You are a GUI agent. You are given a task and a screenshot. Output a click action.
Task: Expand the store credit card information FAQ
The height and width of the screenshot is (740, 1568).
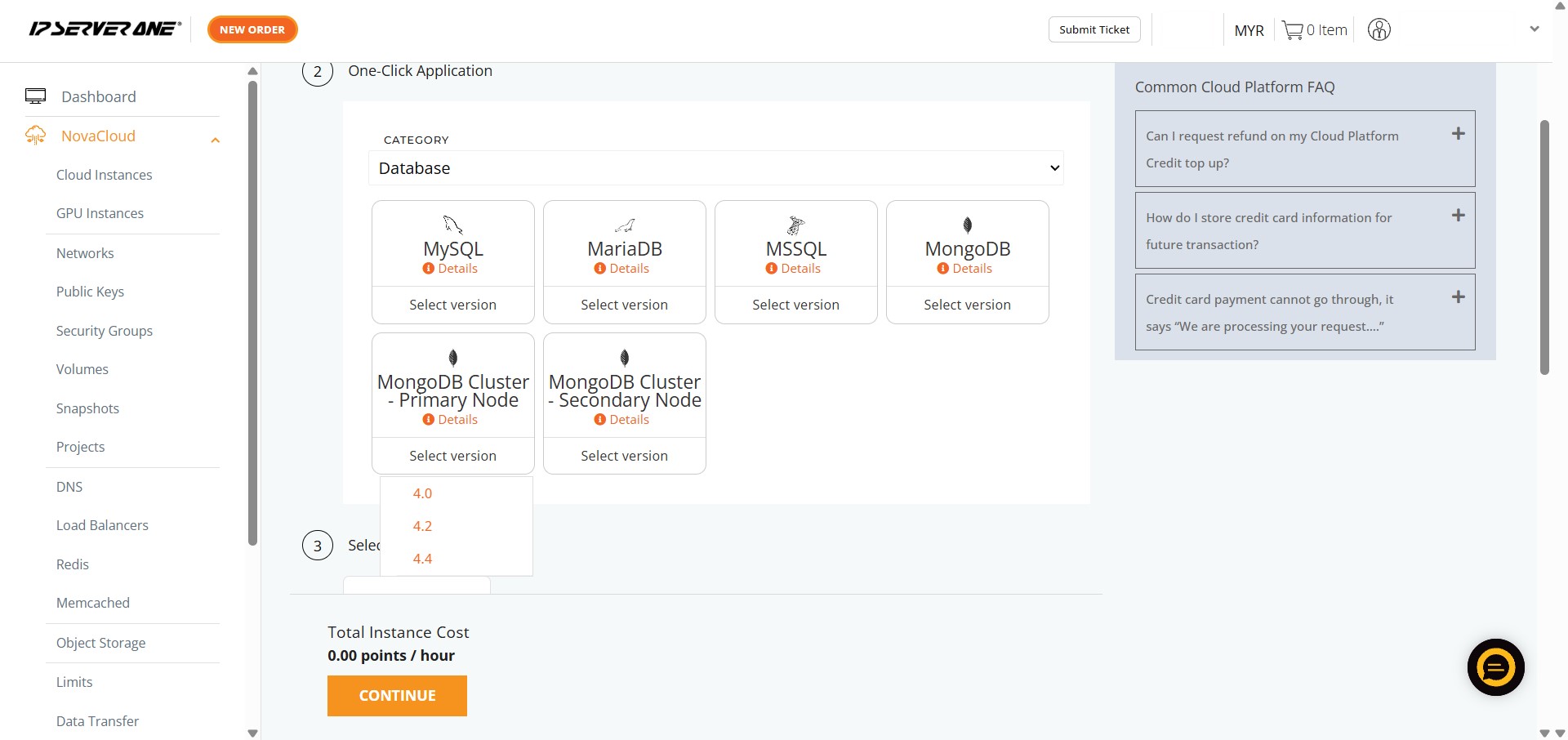pyautogui.click(x=1458, y=216)
